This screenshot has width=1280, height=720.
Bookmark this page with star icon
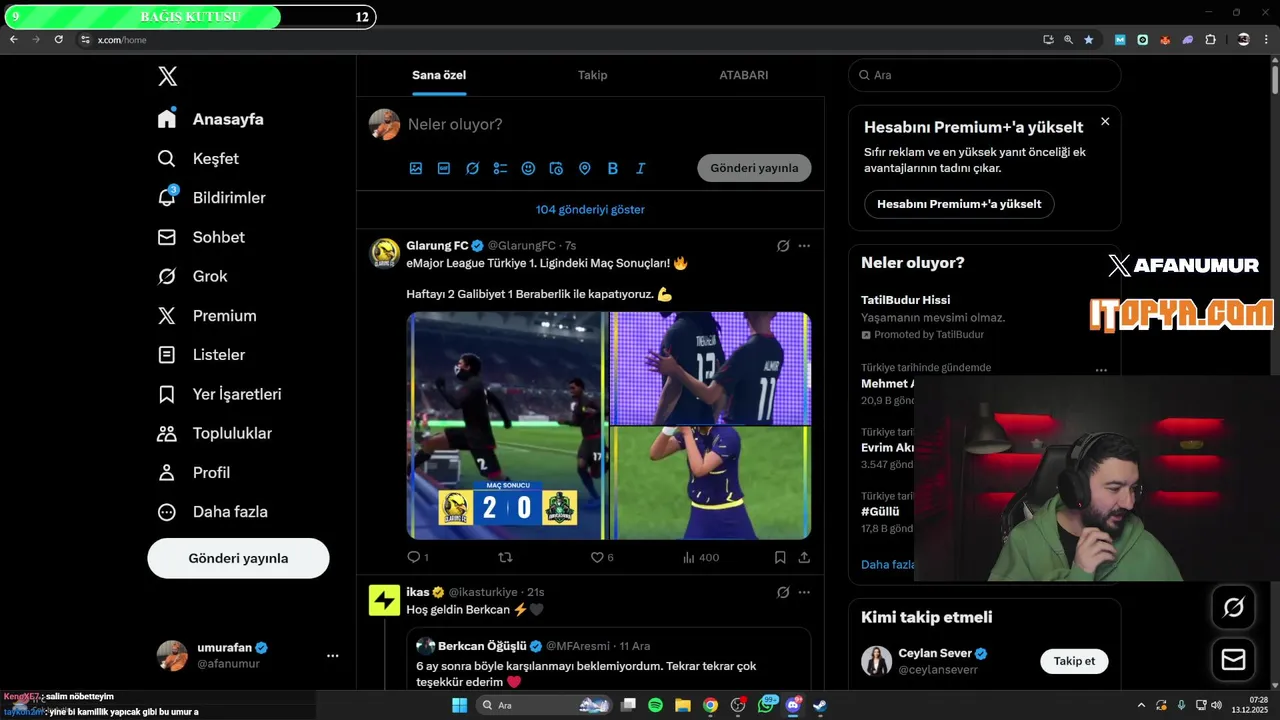1089,39
